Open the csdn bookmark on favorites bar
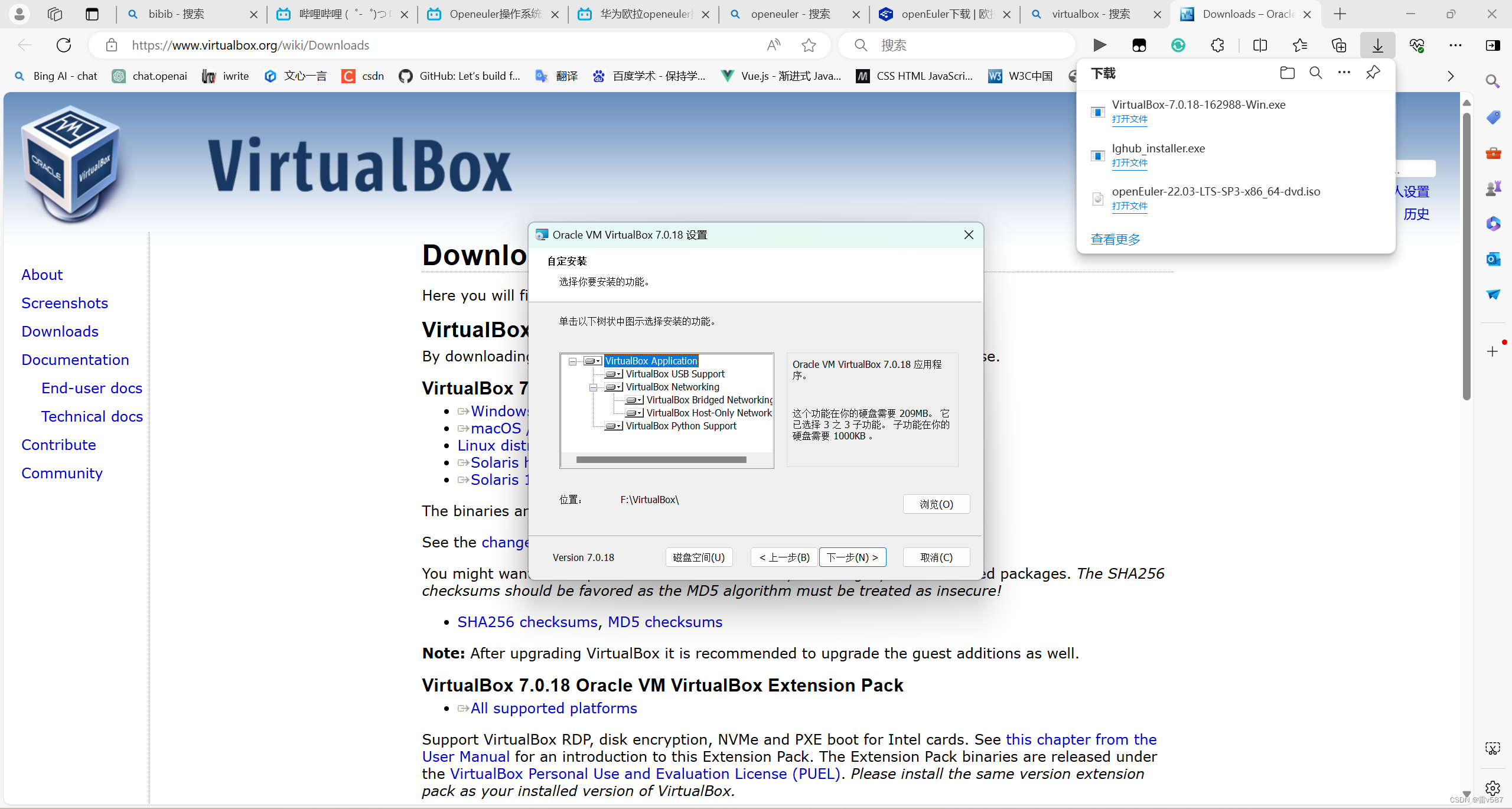The height and width of the screenshot is (809, 1512). pyautogui.click(x=362, y=76)
